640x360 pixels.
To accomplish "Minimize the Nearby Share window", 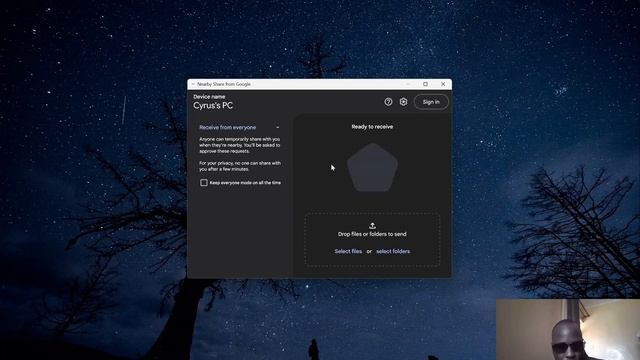I will [408, 84].
